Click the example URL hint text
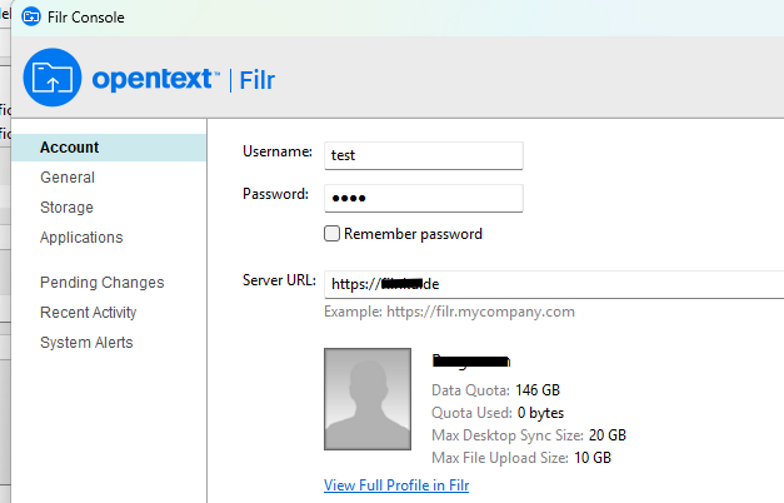 point(450,312)
